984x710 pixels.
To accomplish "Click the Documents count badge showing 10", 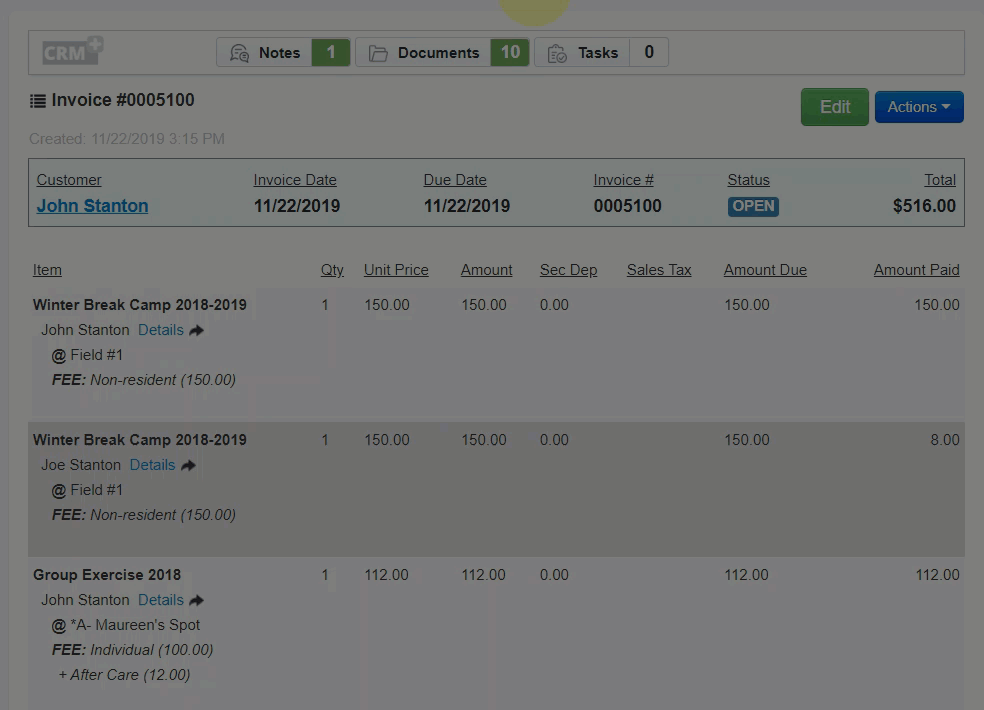I will [510, 53].
